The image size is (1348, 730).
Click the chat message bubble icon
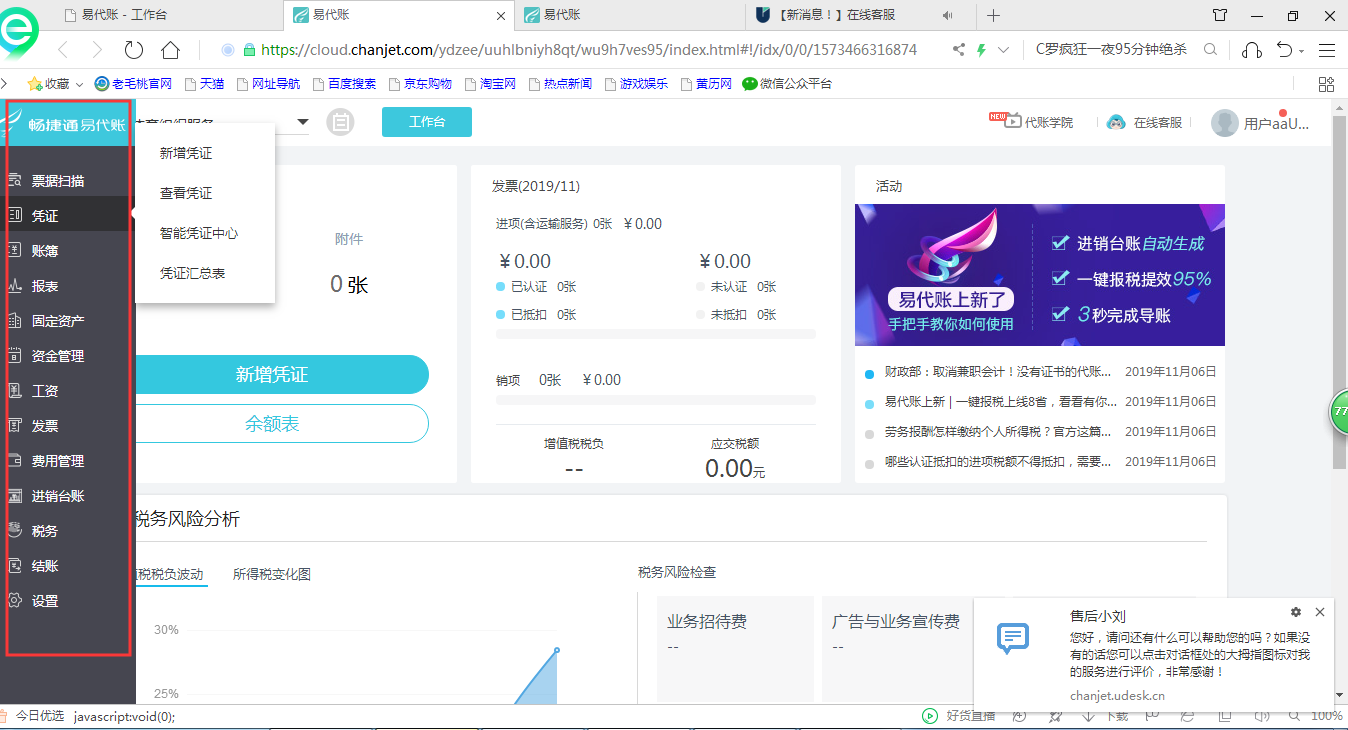[x=1013, y=637]
